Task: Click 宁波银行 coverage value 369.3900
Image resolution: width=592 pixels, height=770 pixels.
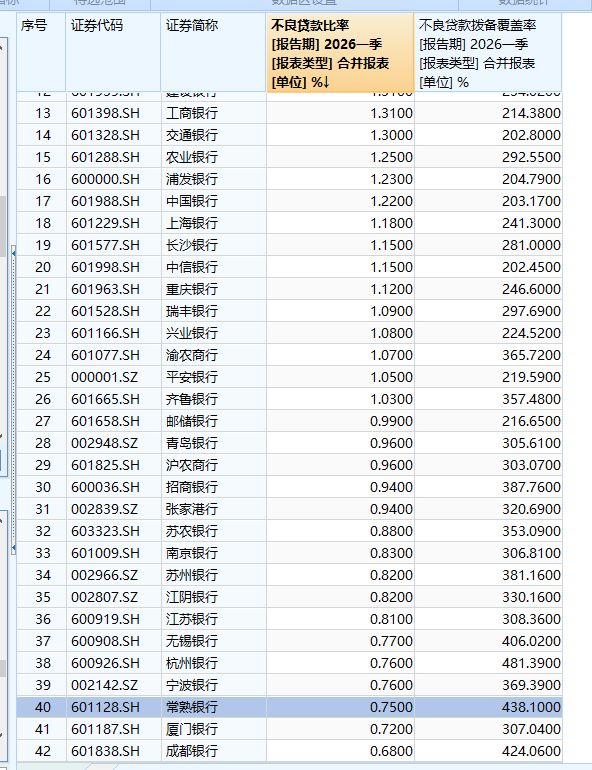Action: (x=488, y=685)
